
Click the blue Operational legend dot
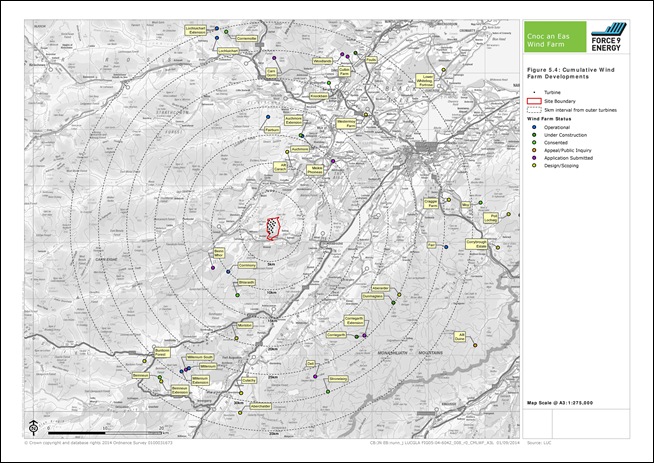(x=534, y=127)
